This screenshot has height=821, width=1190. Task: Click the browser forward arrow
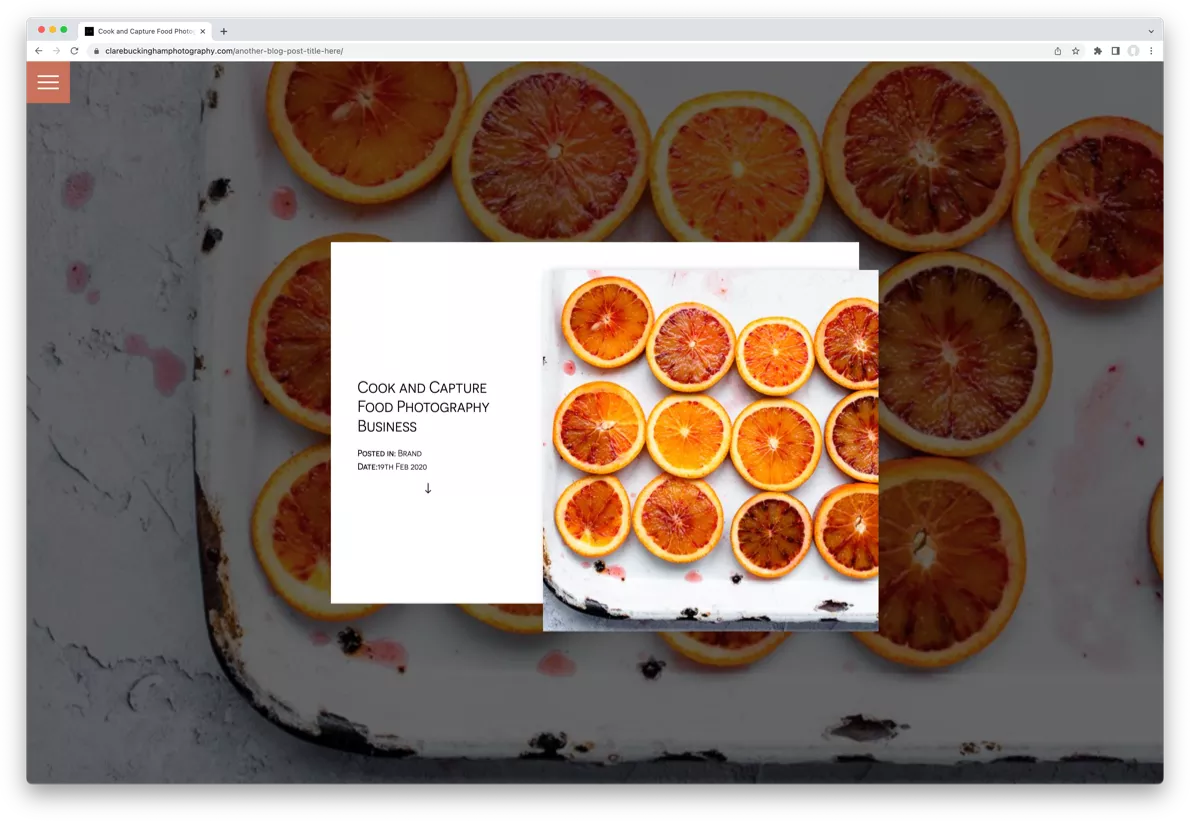coord(56,51)
